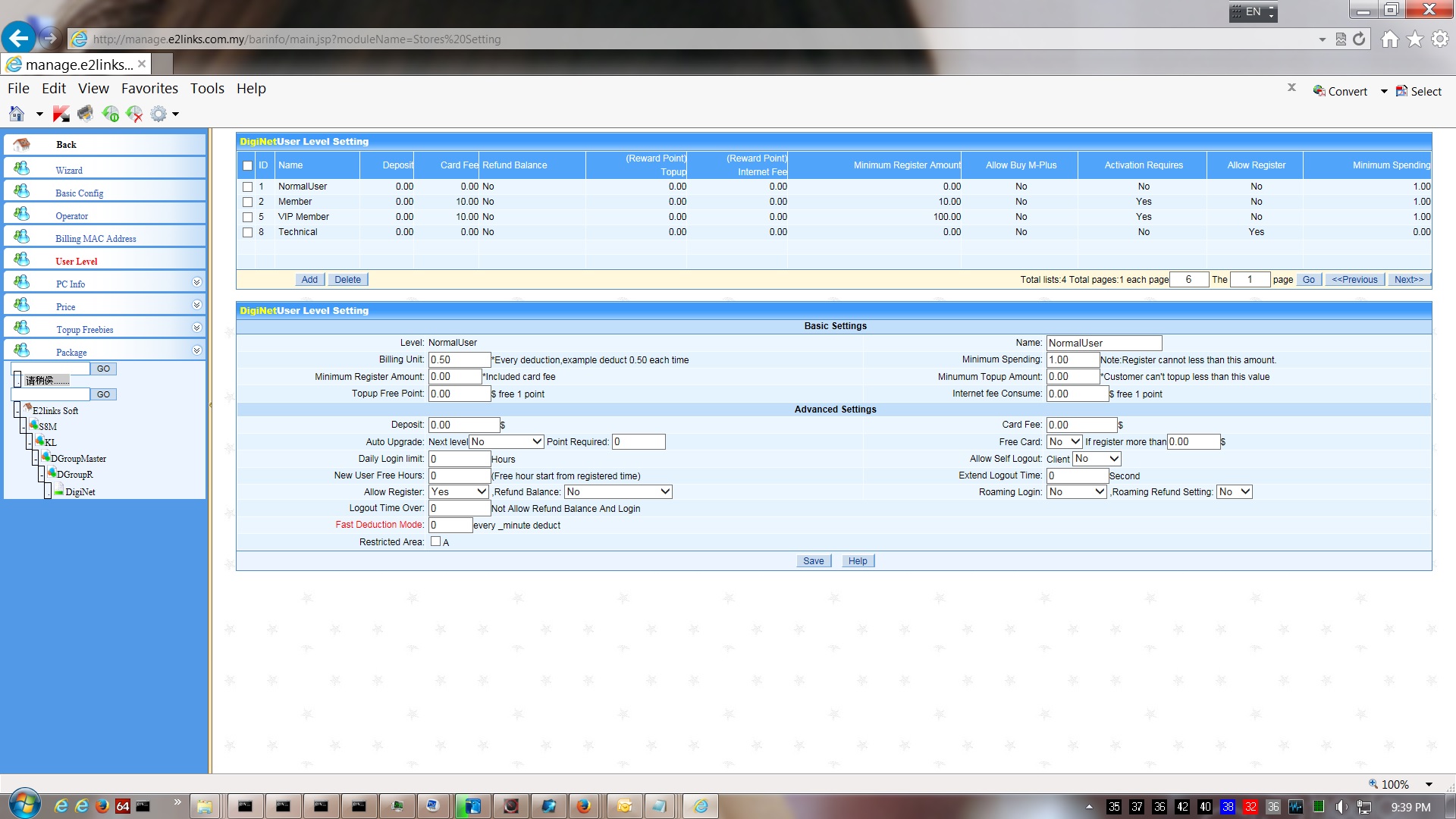Viewport: 1456px width, 819px height.
Task: Open browser tools gear icon
Action: coord(1439,39)
